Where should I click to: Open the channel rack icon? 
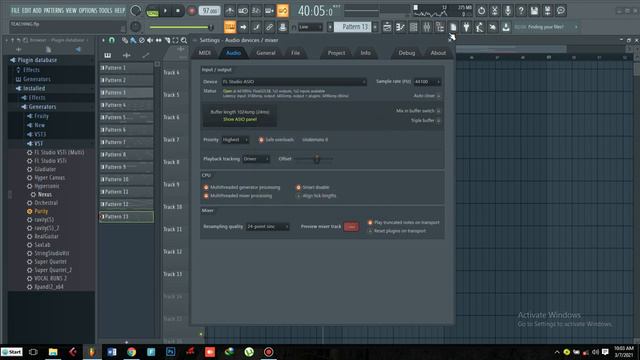(x=413, y=27)
